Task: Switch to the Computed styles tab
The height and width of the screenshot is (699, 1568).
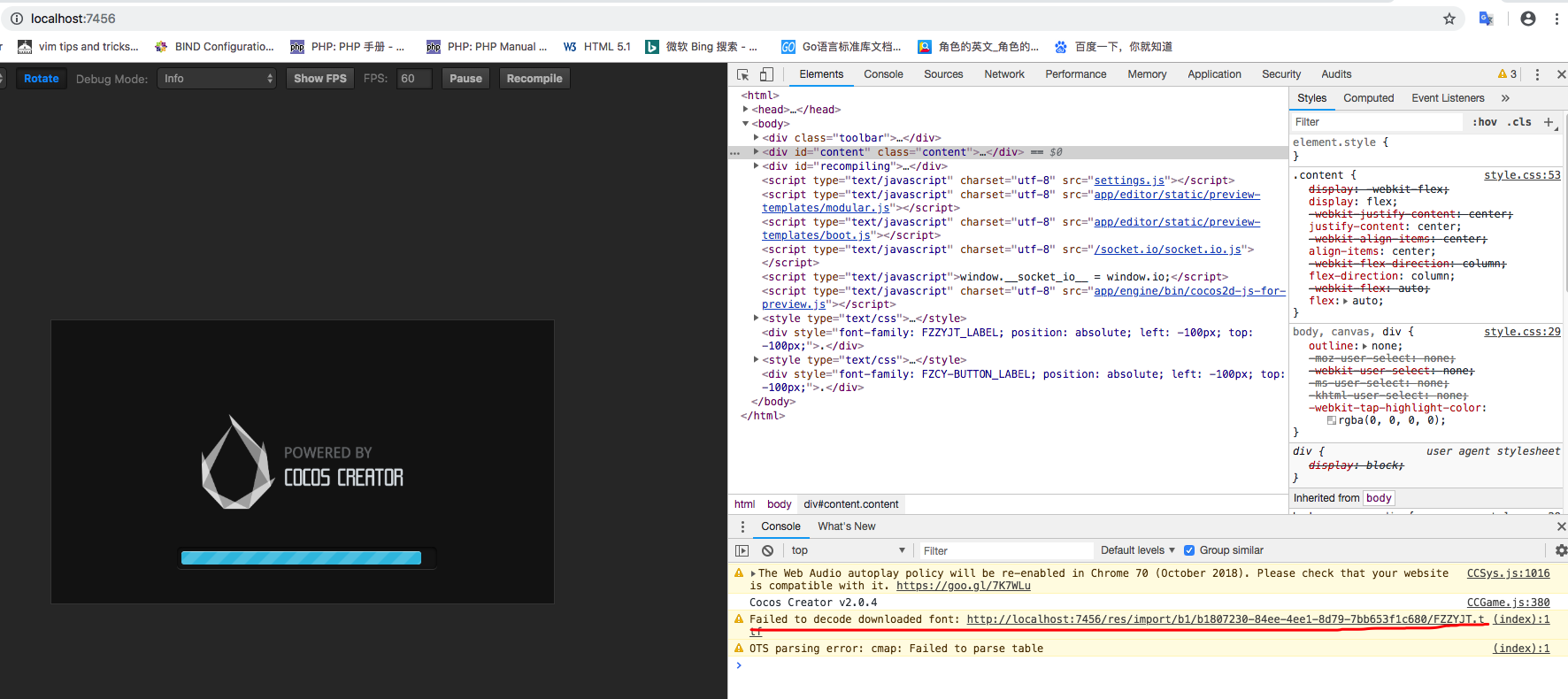Action: [1368, 98]
